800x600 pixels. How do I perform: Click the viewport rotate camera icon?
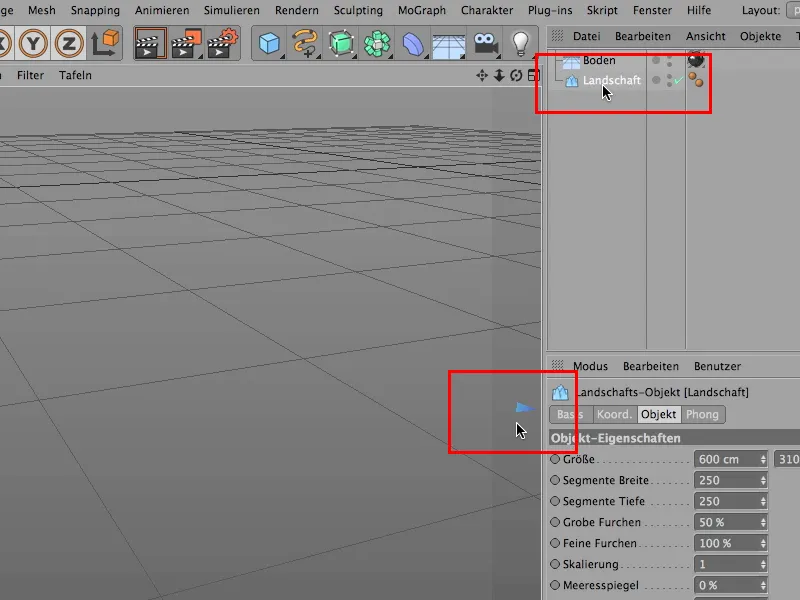516,76
